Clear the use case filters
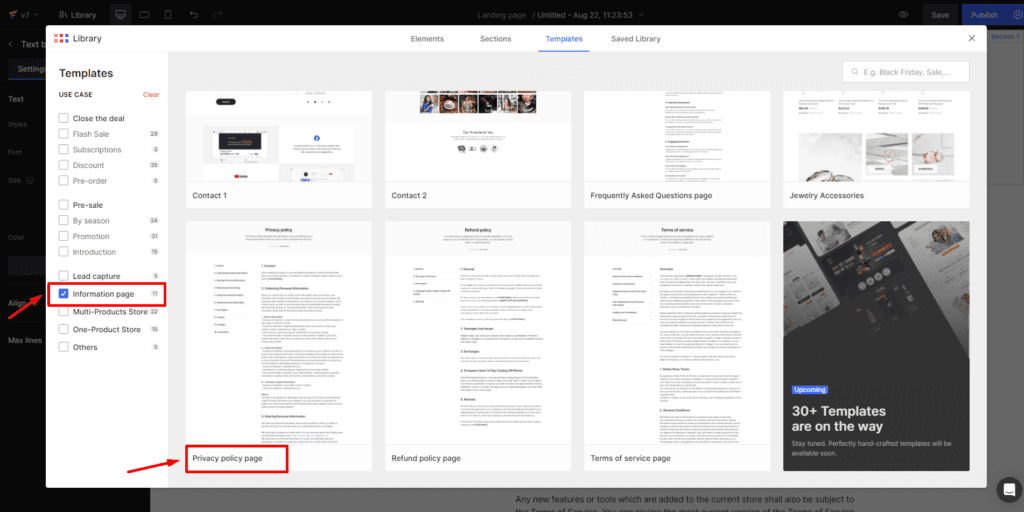 [151, 95]
